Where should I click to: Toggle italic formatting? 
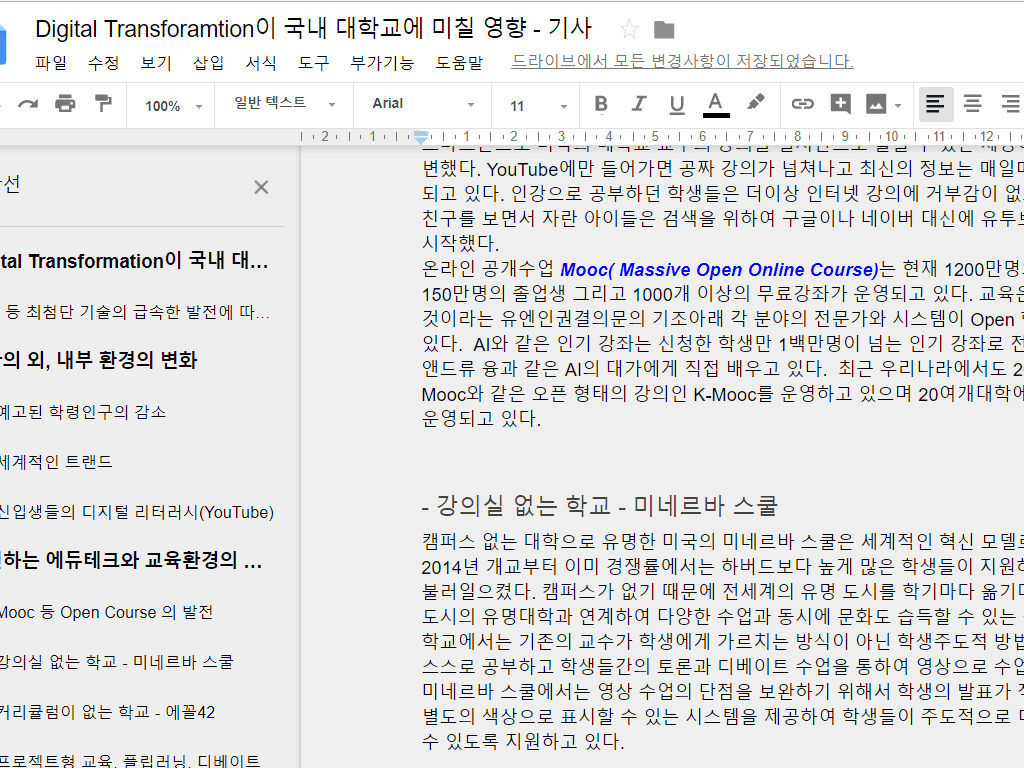[x=639, y=104]
